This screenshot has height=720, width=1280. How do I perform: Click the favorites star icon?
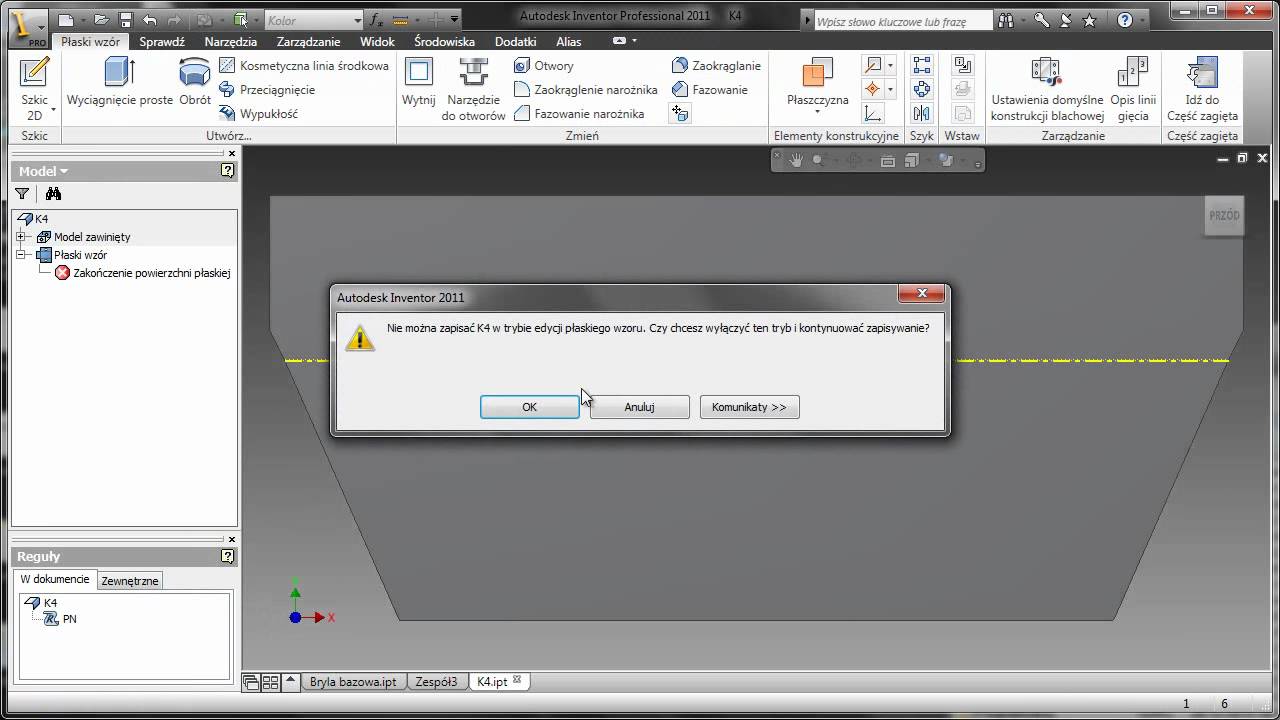1090,20
